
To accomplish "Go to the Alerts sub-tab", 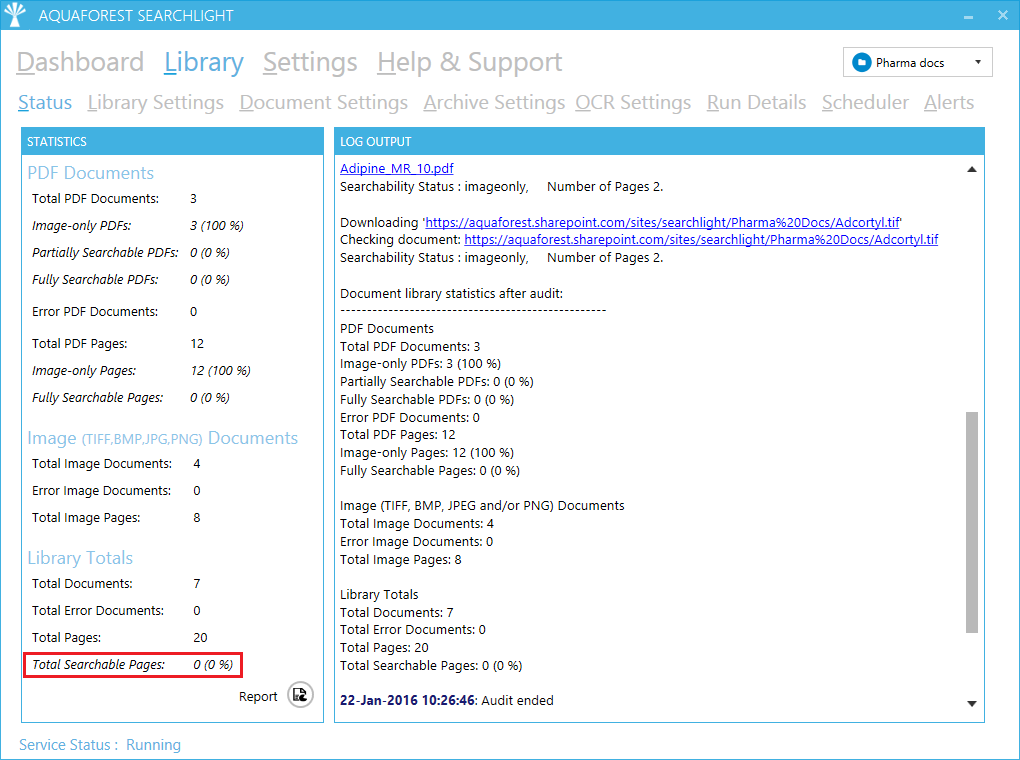I will click(x=949, y=102).
